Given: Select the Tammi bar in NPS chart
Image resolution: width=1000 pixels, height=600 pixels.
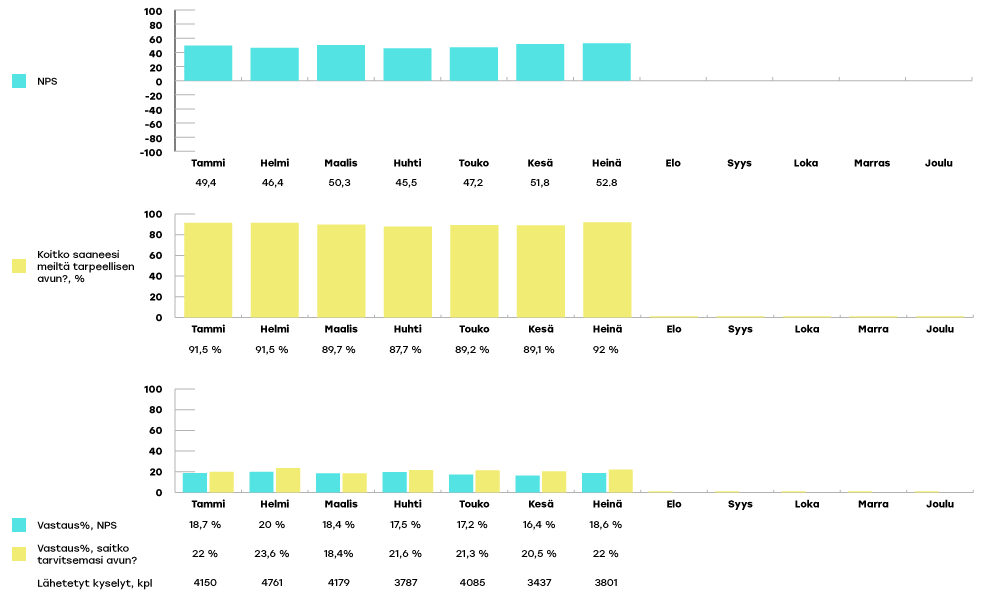Looking at the screenshot, I should [208, 63].
